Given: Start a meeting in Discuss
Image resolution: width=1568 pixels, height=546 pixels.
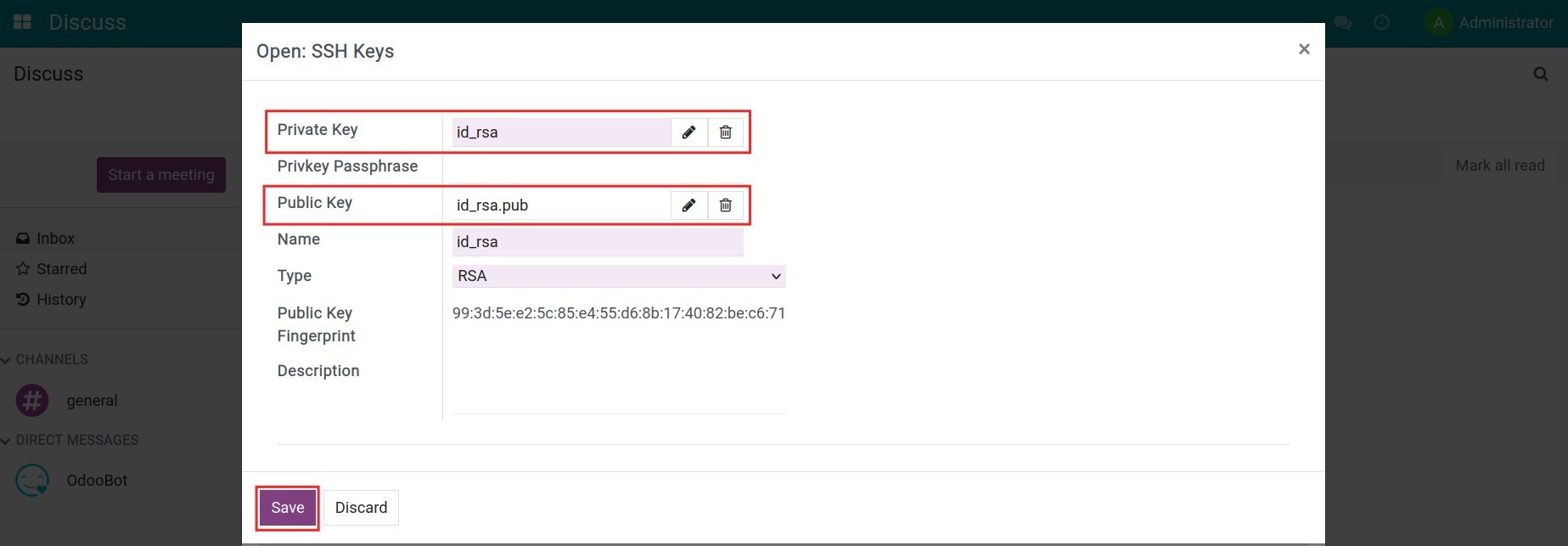Looking at the screenshot, I should click(x=161, y=175).
